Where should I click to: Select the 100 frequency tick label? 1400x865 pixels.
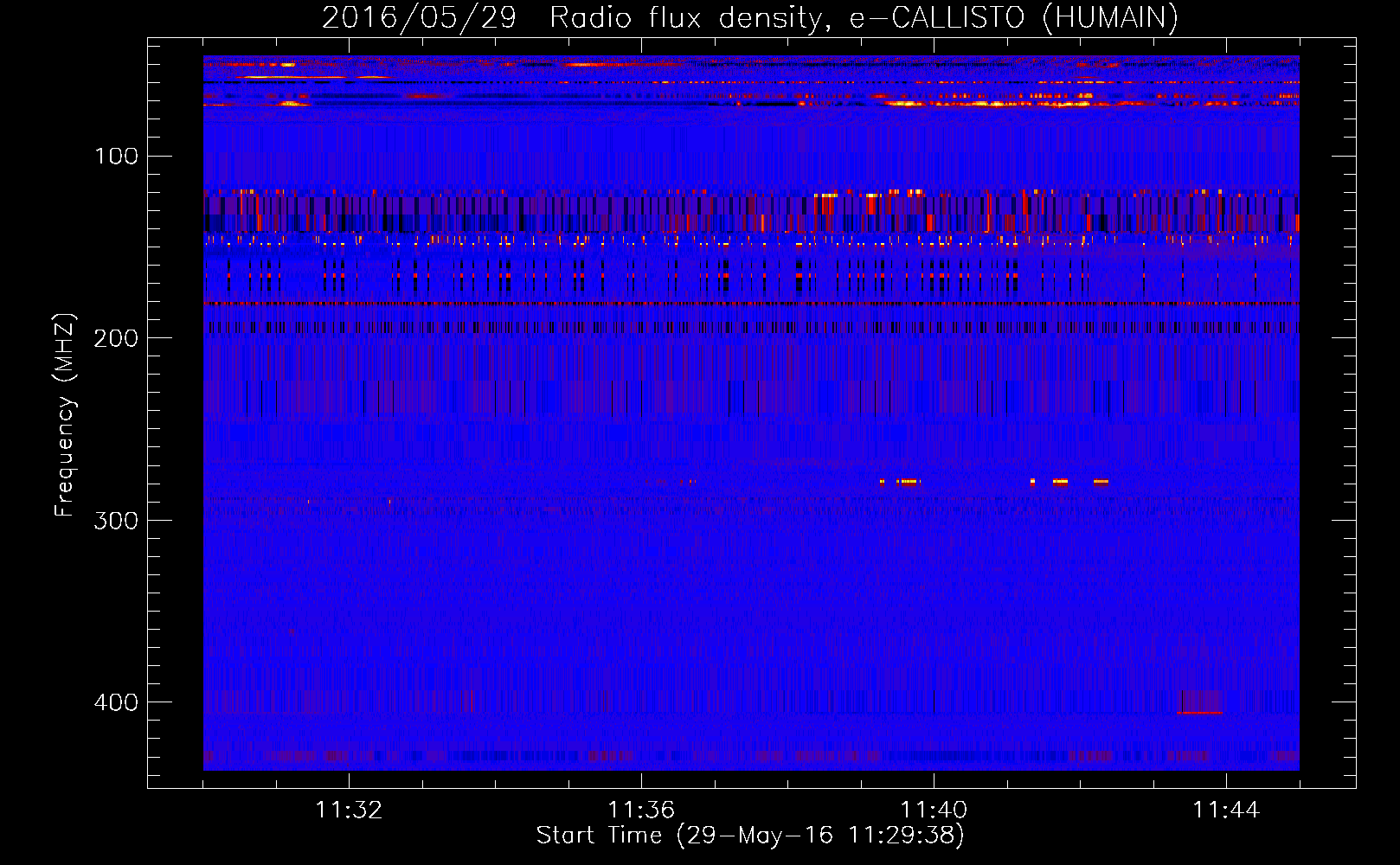[117, 157]
